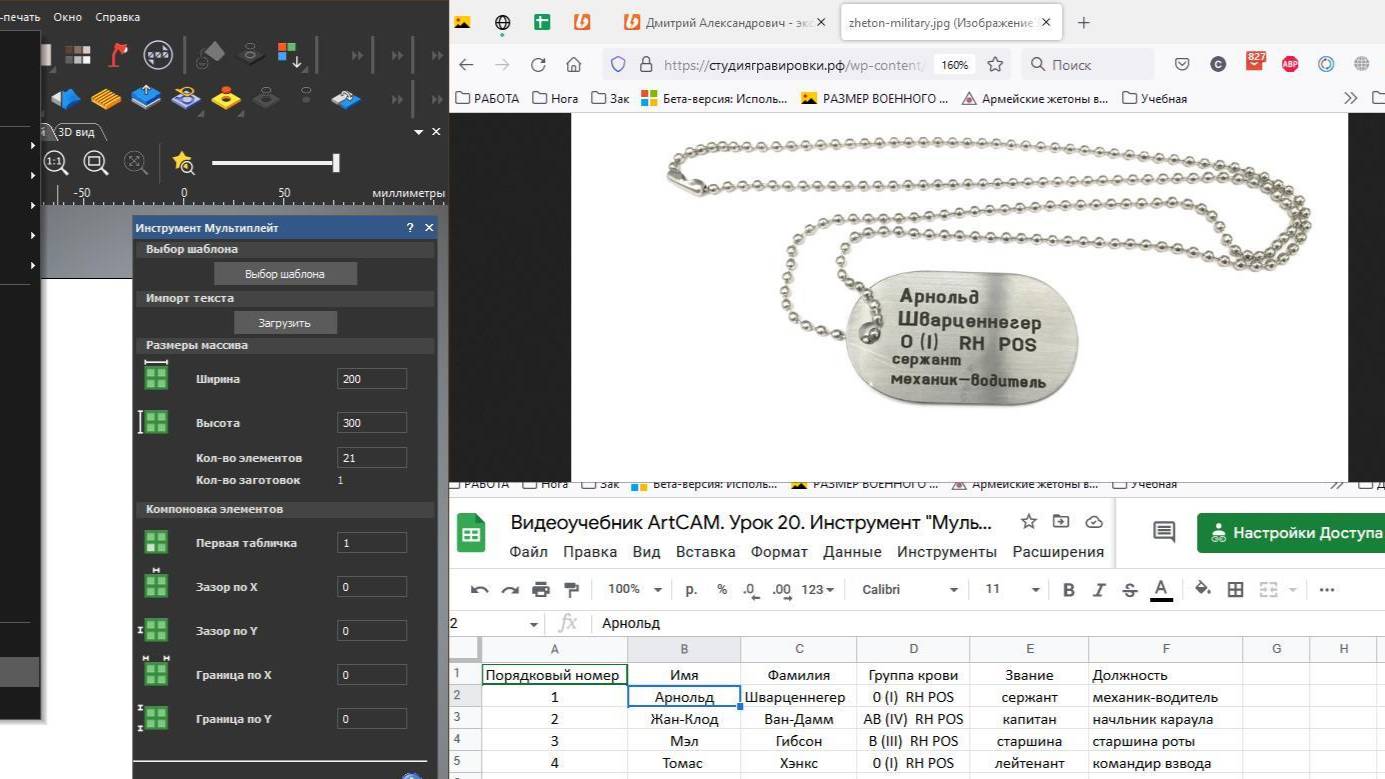Open the Справка menu in ArtCAM
This screenshot has height=779, width=1385.
[x=118, y=17]
